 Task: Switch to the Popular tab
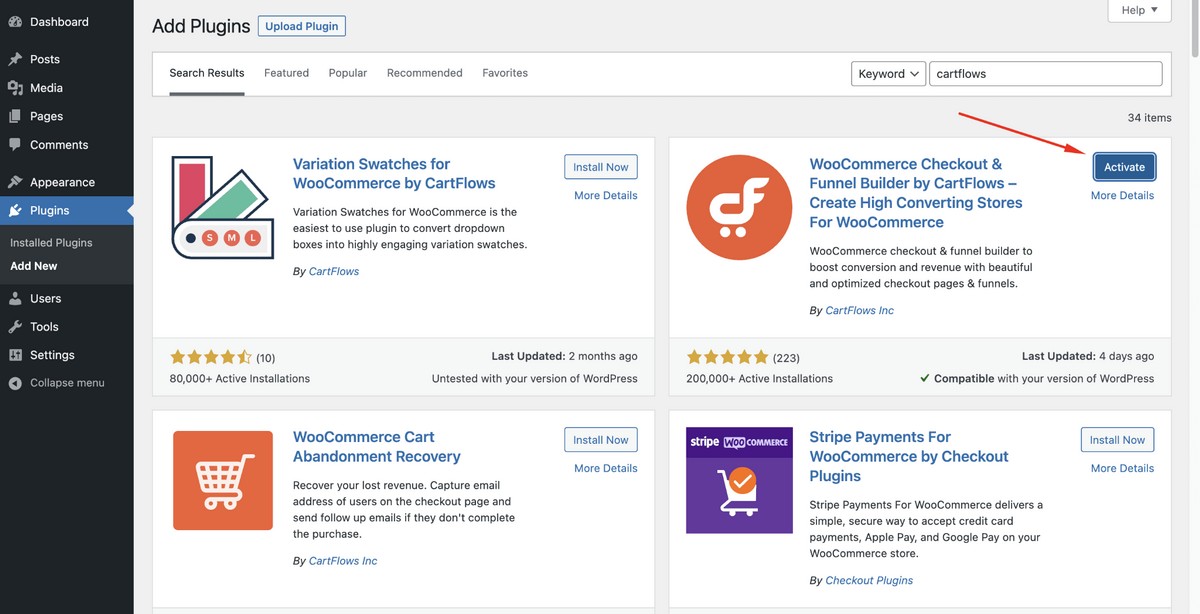pyautogui.click(x=348, y=73)
